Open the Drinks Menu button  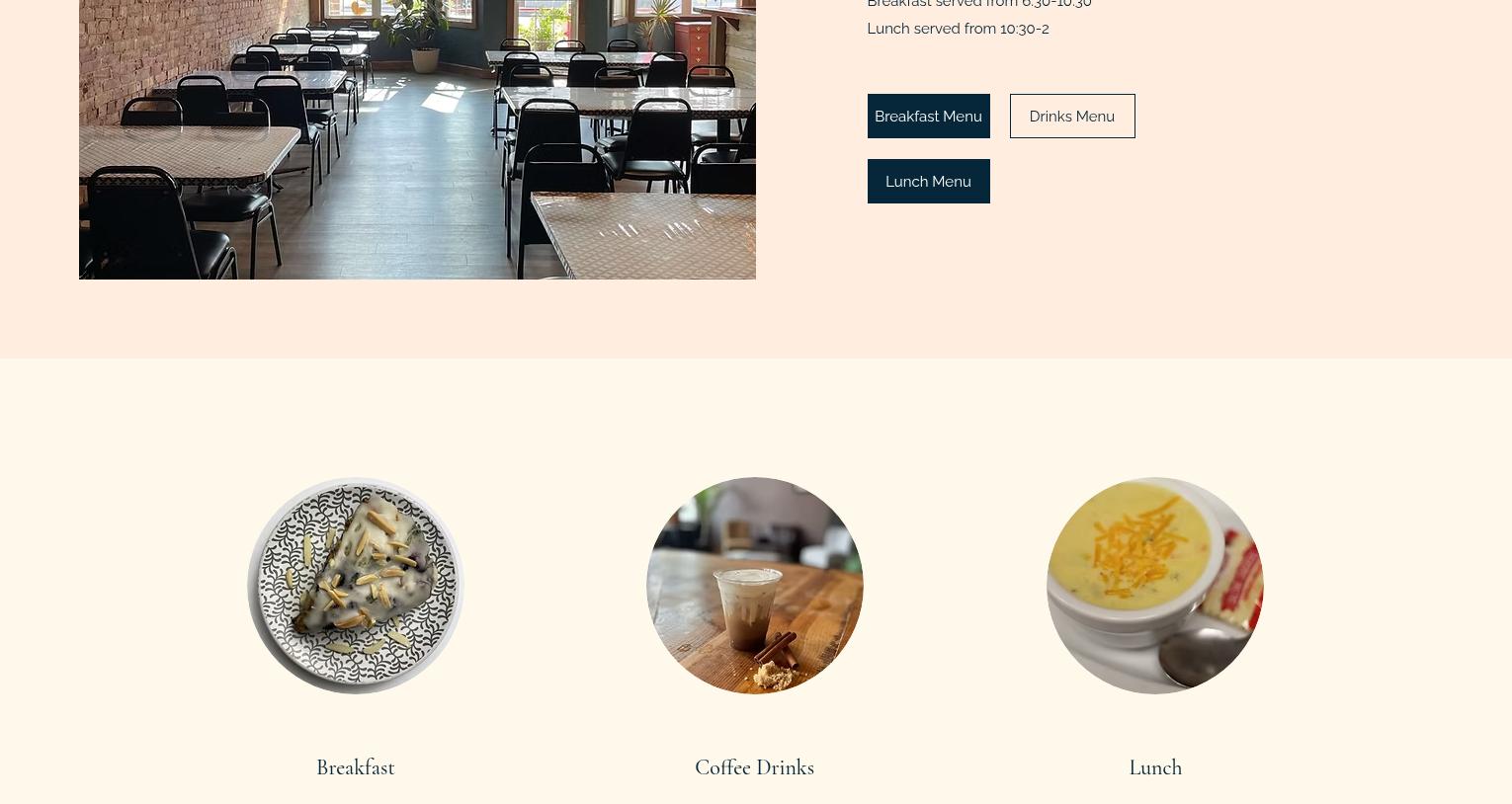(x=1072, y=116)
